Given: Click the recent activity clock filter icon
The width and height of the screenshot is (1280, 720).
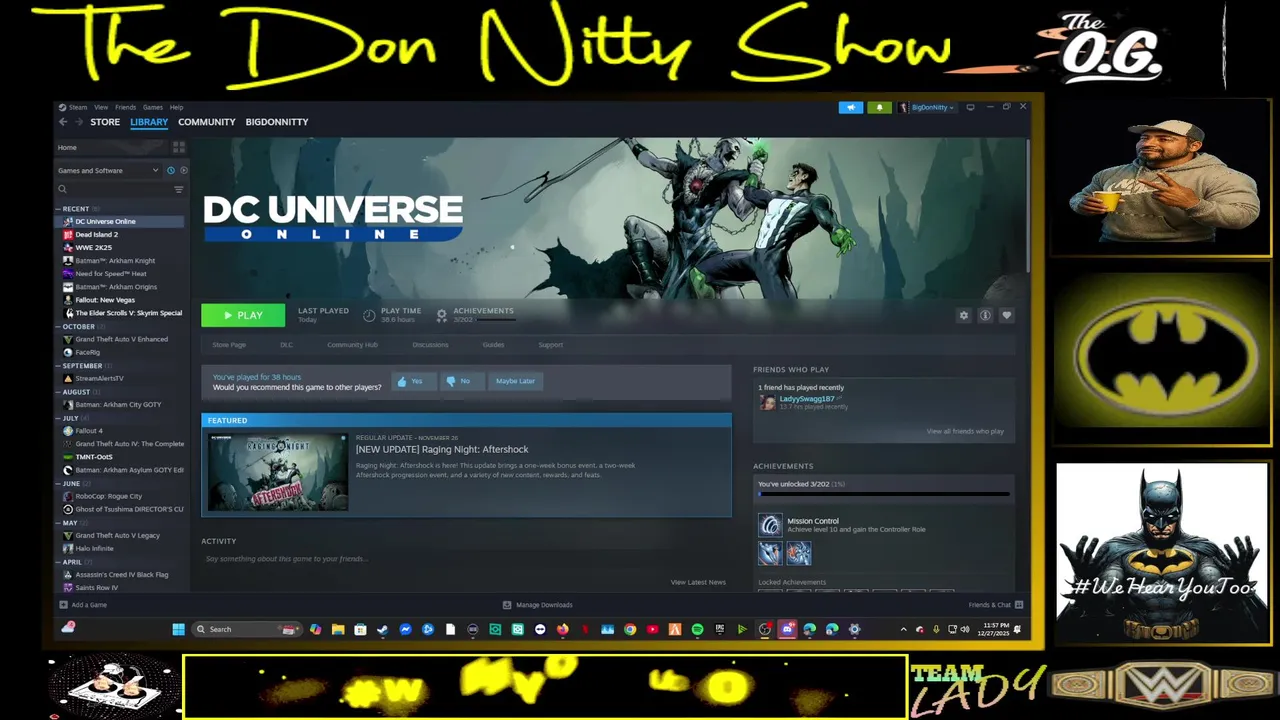Looking at the screenshot, I should point(171,170).
